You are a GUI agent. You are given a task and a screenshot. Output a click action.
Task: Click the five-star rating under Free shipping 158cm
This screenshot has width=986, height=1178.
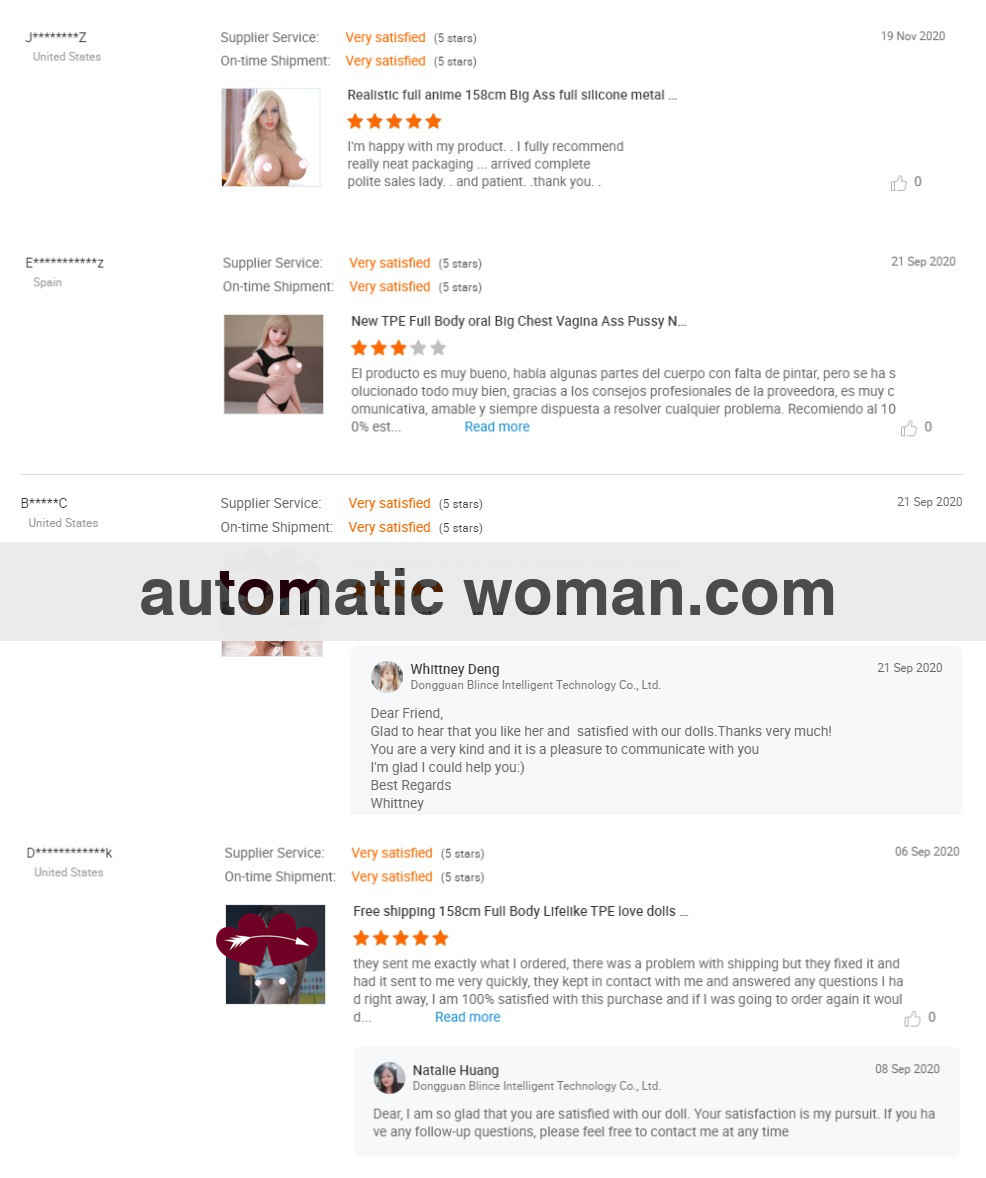(401, 938)
